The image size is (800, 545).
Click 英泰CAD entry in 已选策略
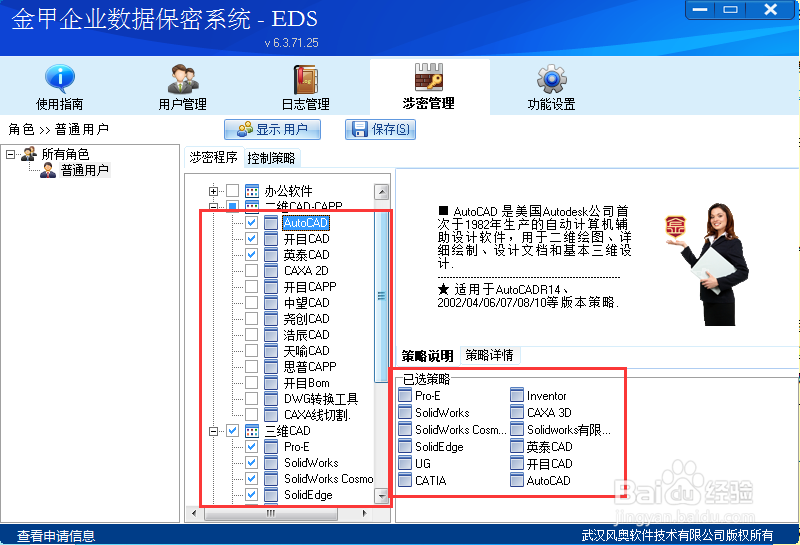(x=541, y=447)
